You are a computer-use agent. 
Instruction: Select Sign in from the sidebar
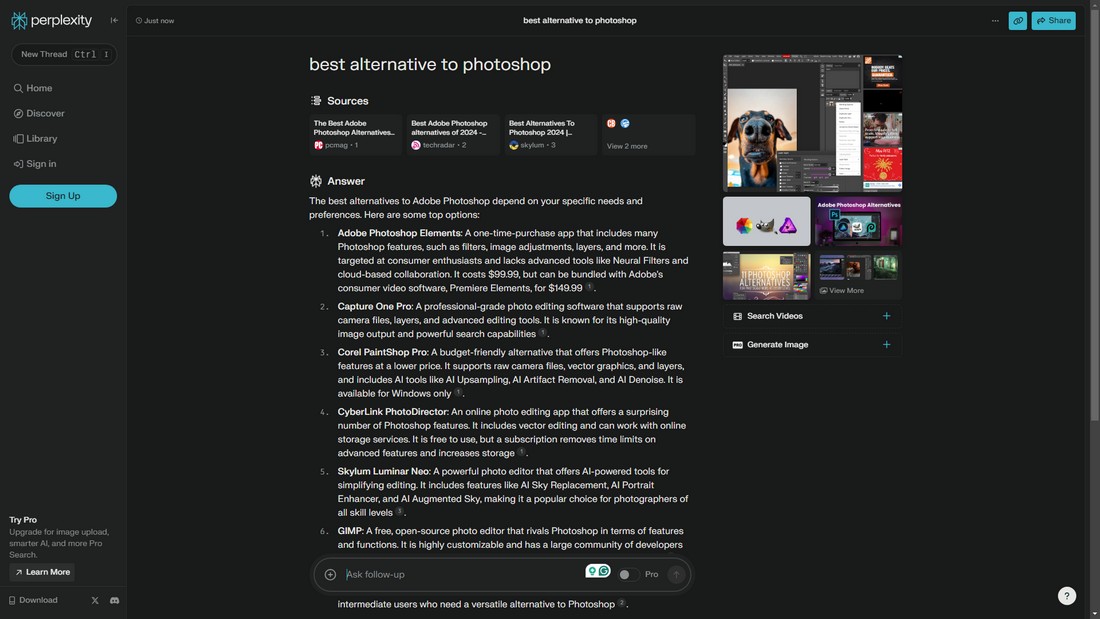[35, 164]
